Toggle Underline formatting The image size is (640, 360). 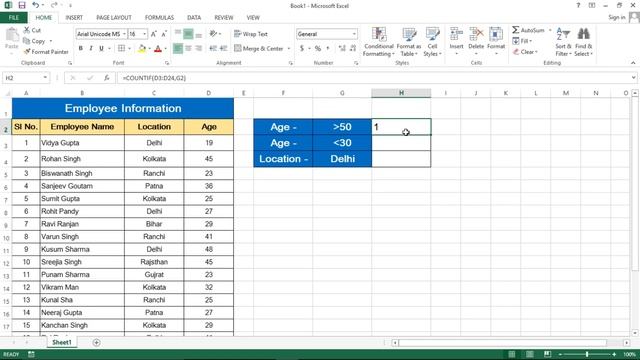pos(101,48)
